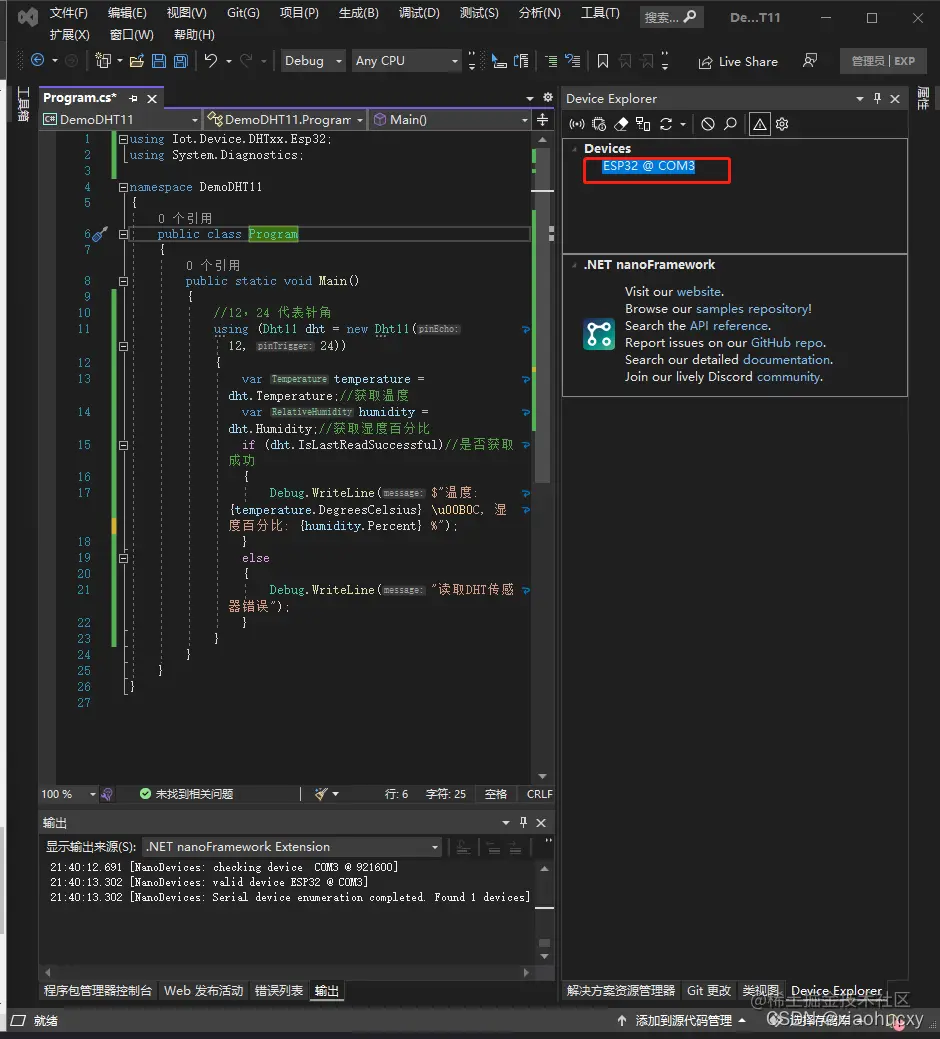940x1039 pixels.
Task: Switch to the 程序包管理器控制台 tab
Action: [x=98, y=991]
